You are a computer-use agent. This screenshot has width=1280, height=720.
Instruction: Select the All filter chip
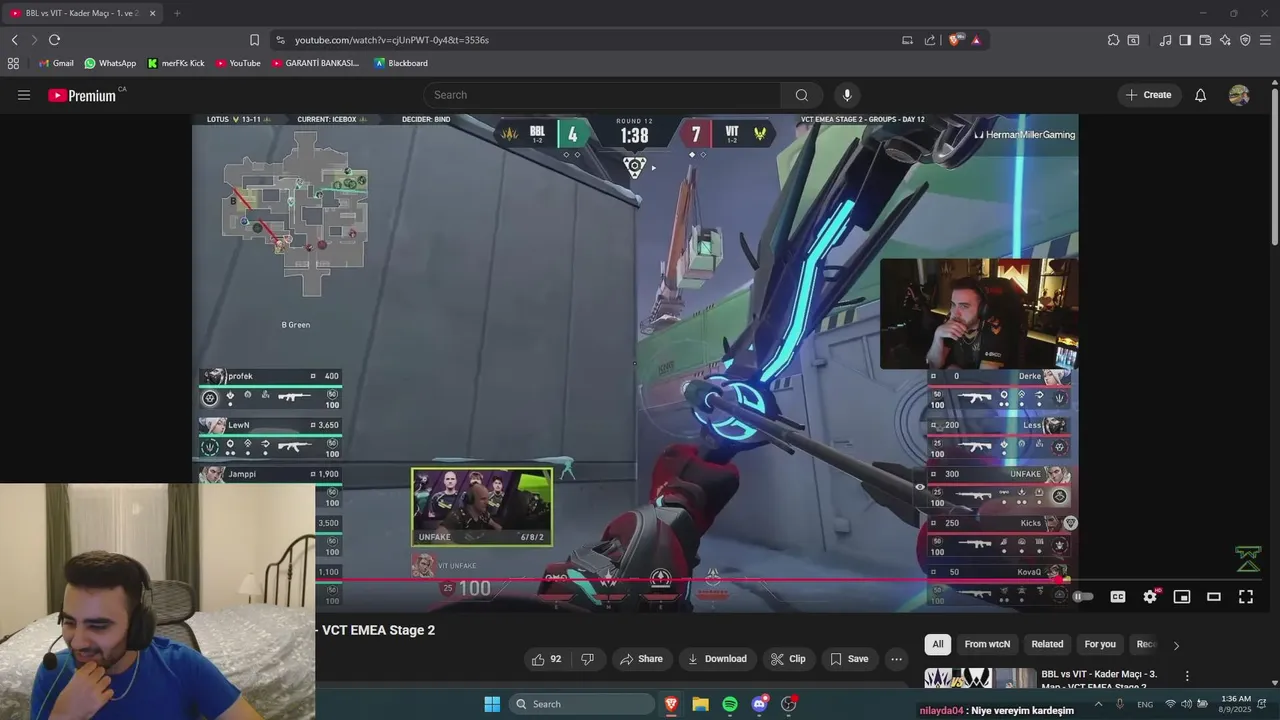point(937,644)
